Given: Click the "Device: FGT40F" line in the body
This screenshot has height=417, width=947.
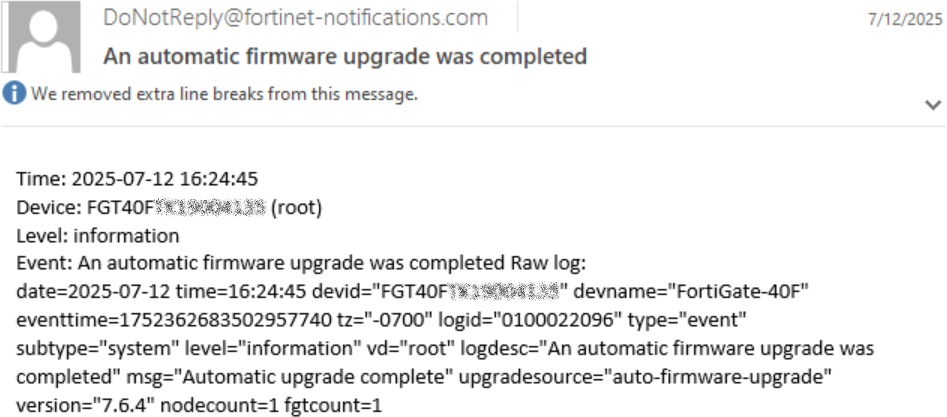Looking at the screenshot, I should click(x=169, y=208).
